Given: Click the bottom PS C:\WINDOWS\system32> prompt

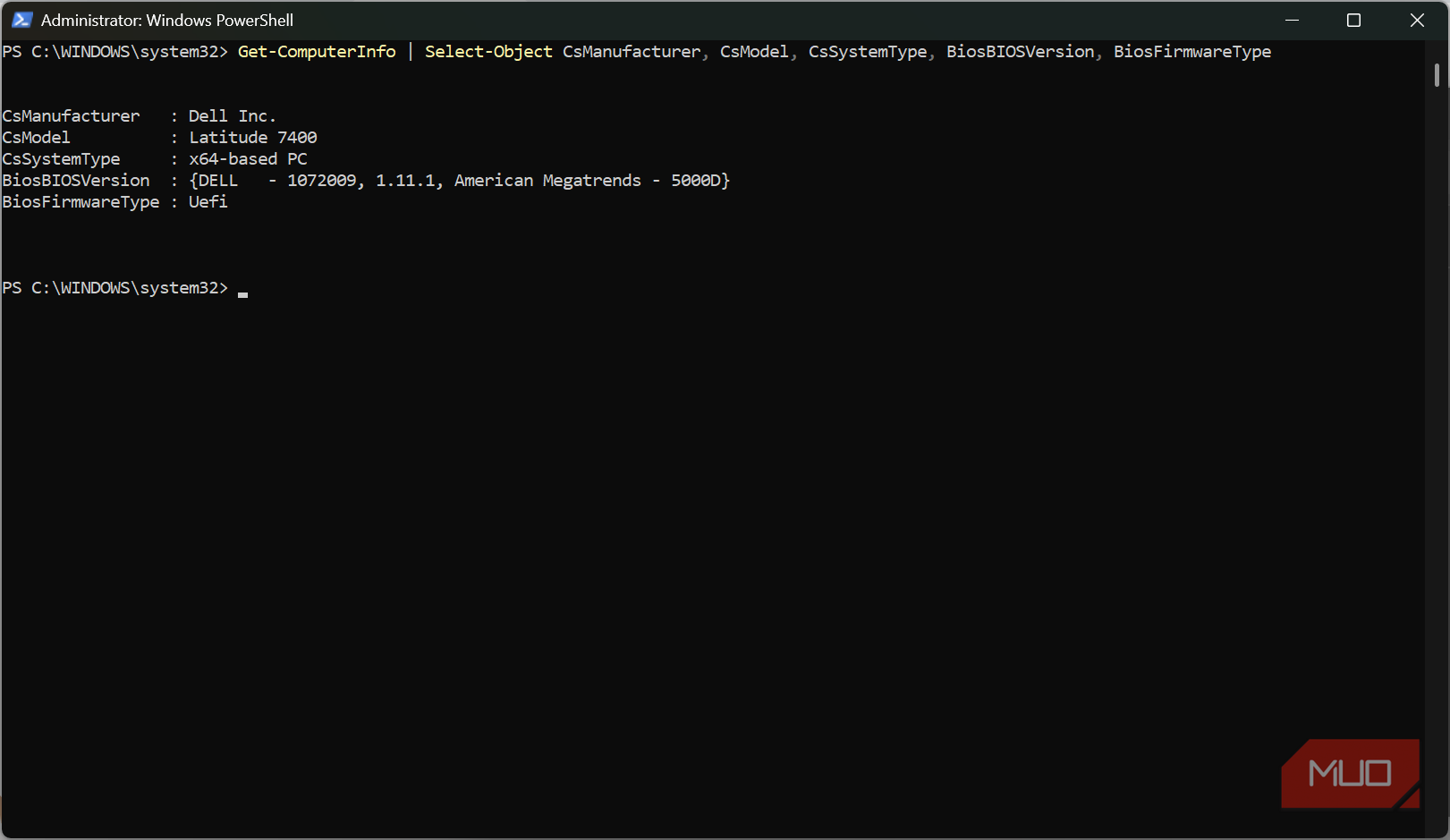Looking at the screenshot, I should pos(115,288).
